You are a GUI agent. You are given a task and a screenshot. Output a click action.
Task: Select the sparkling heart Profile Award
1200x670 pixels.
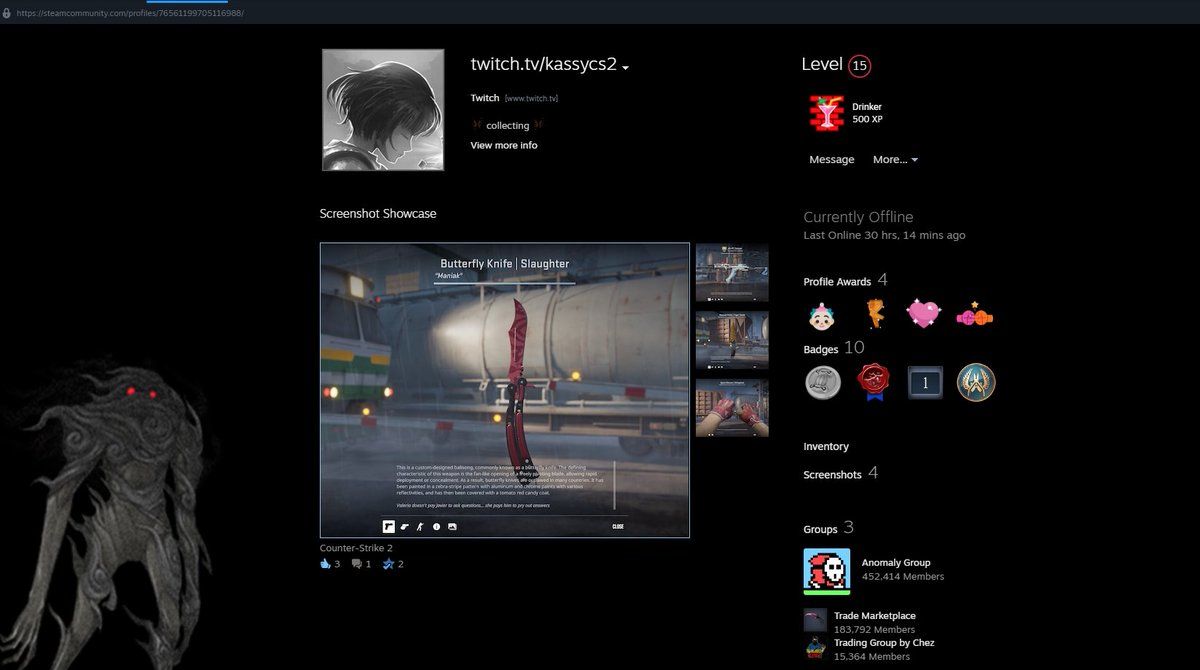click(x=923, y=313)
